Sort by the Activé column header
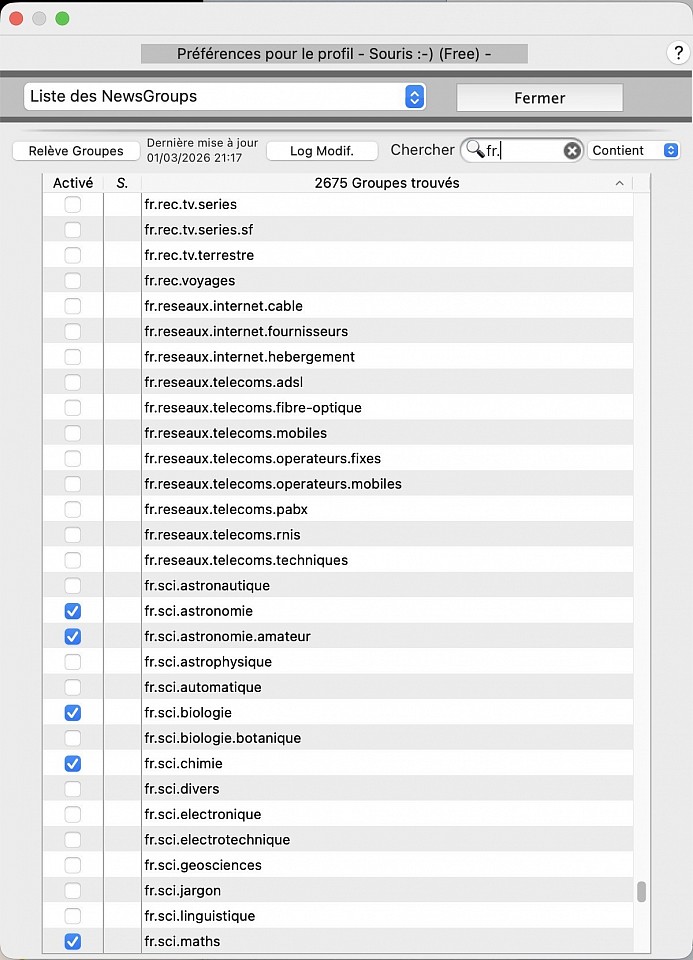Image resolution: width=693 pixels, height=960 pixels. pyautogui.click(x=72, y=183)
